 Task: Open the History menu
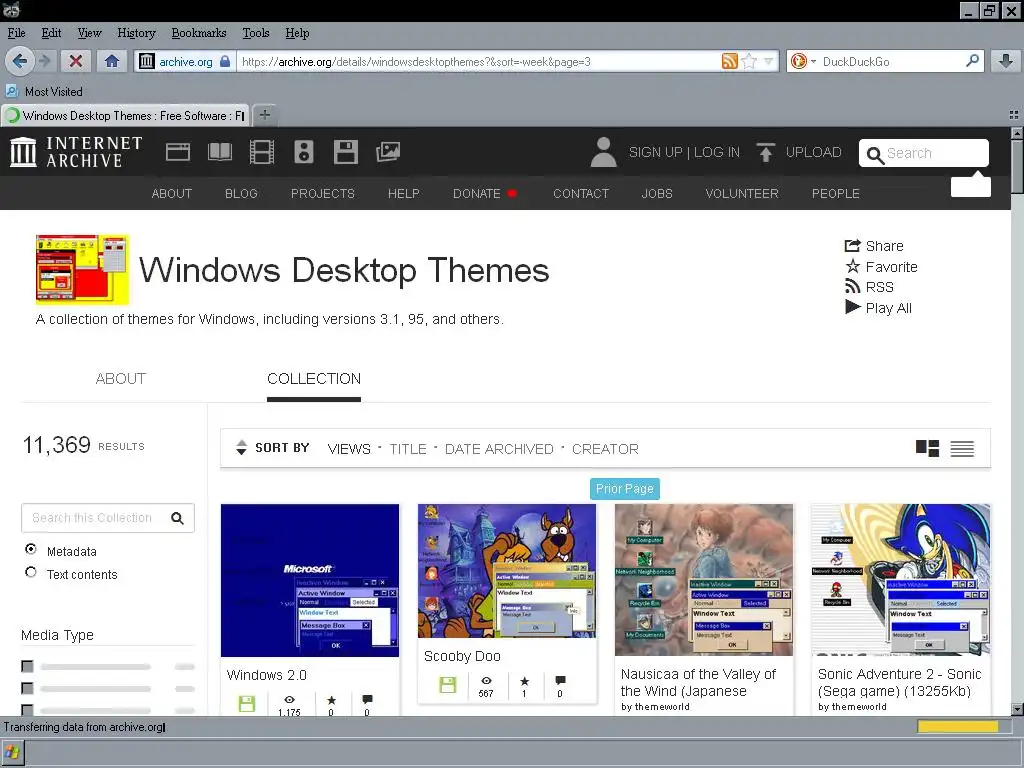point(136,33)
